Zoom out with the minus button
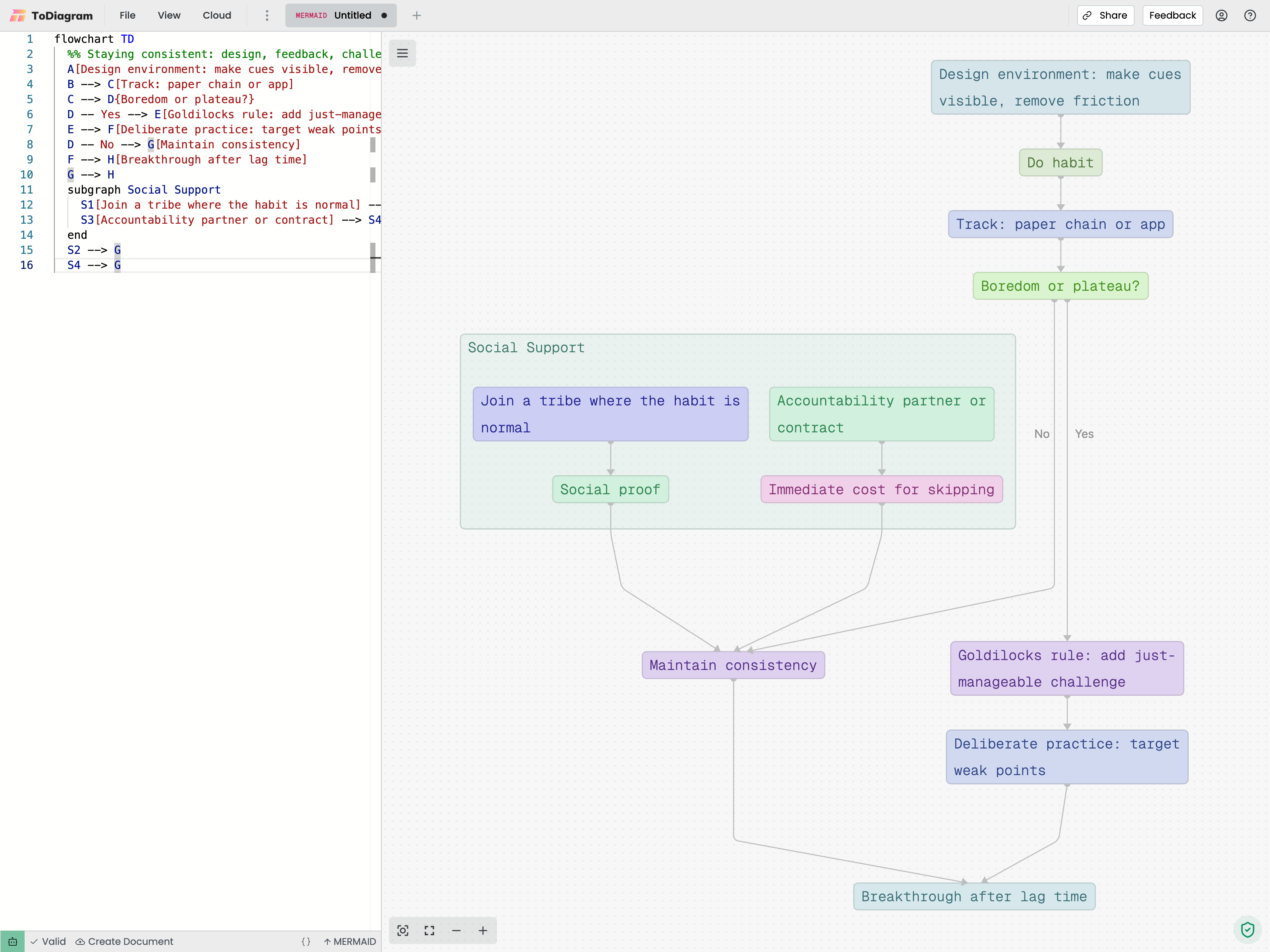 point(456,930)
